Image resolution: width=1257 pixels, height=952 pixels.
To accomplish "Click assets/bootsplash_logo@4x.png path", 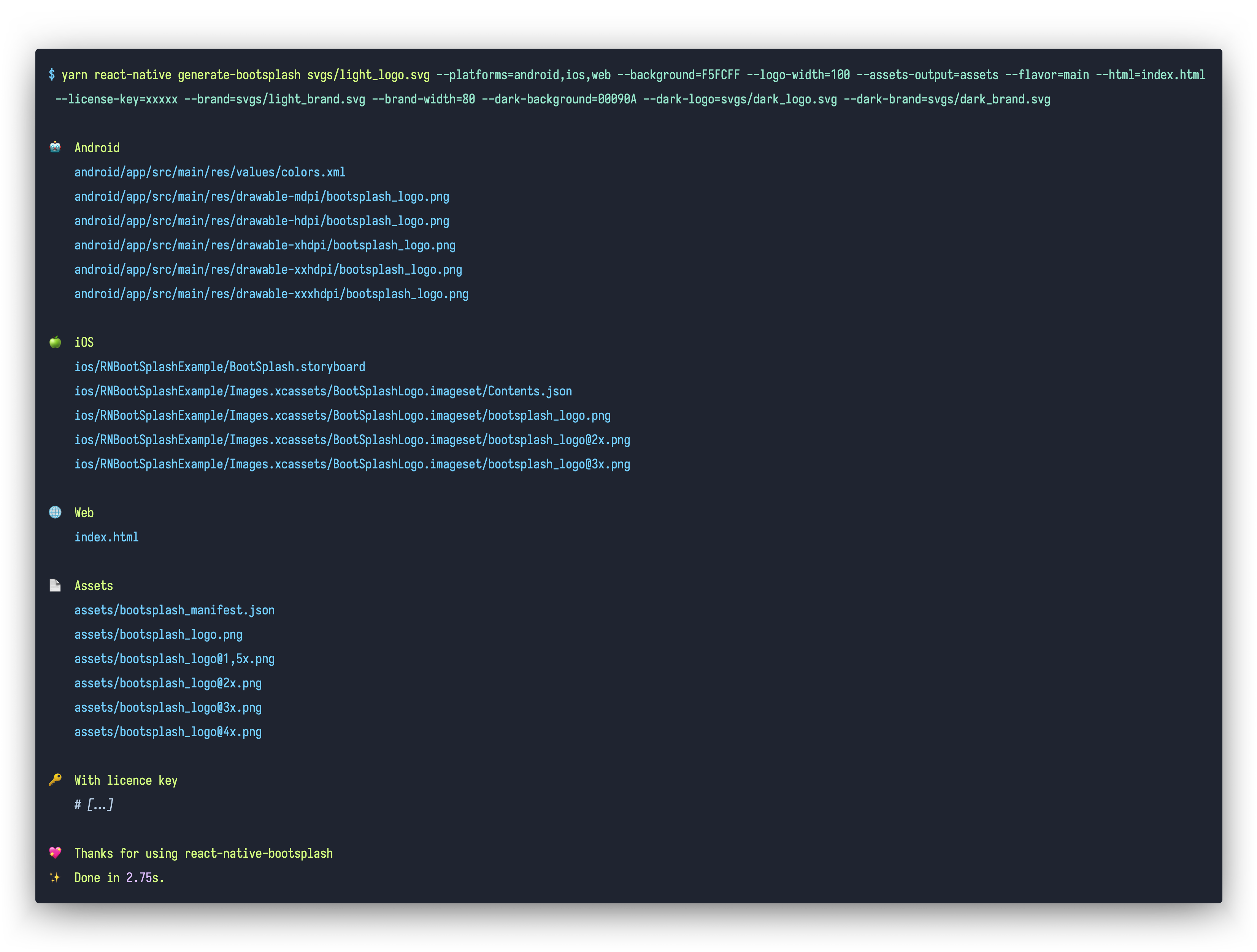I will (x=168, y=731).
